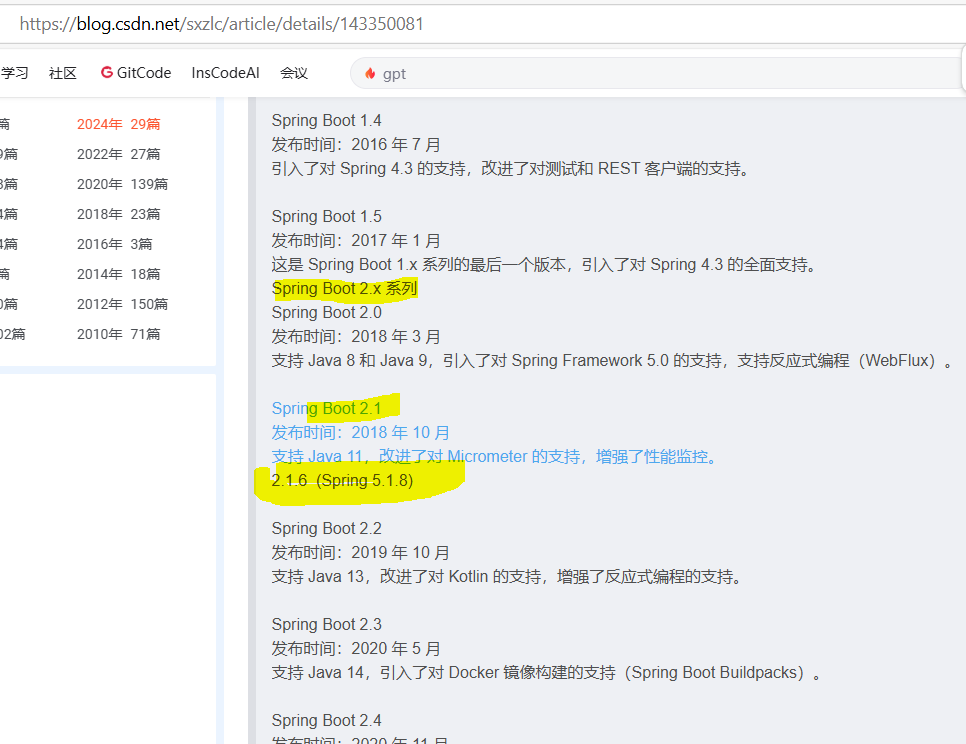The image size is (966, 744).
Task: Open the 学习 menu item
Action: [13, 72]
